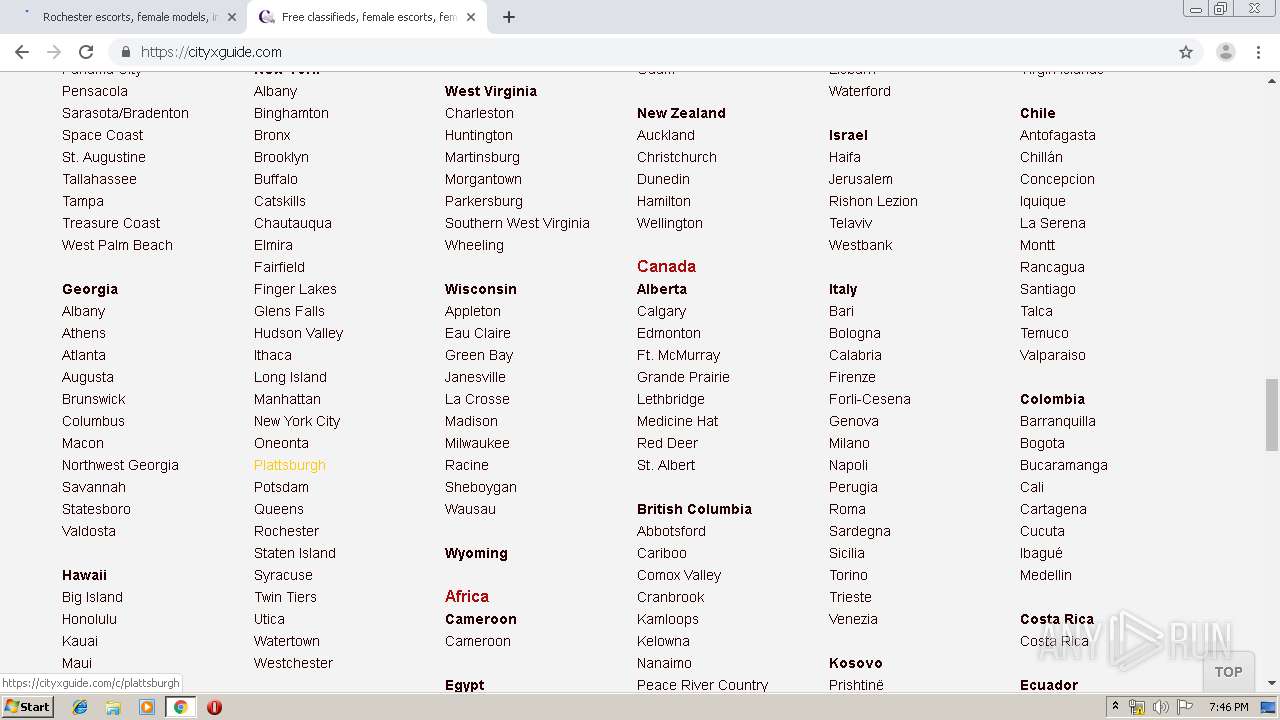Open the Brooklyn link

click(x=281, y=157)
